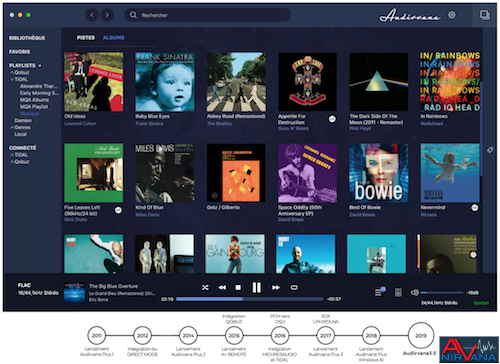Focus the Rechercher search field
Viewport: 500px width, 364px height.
click(207, 15)
